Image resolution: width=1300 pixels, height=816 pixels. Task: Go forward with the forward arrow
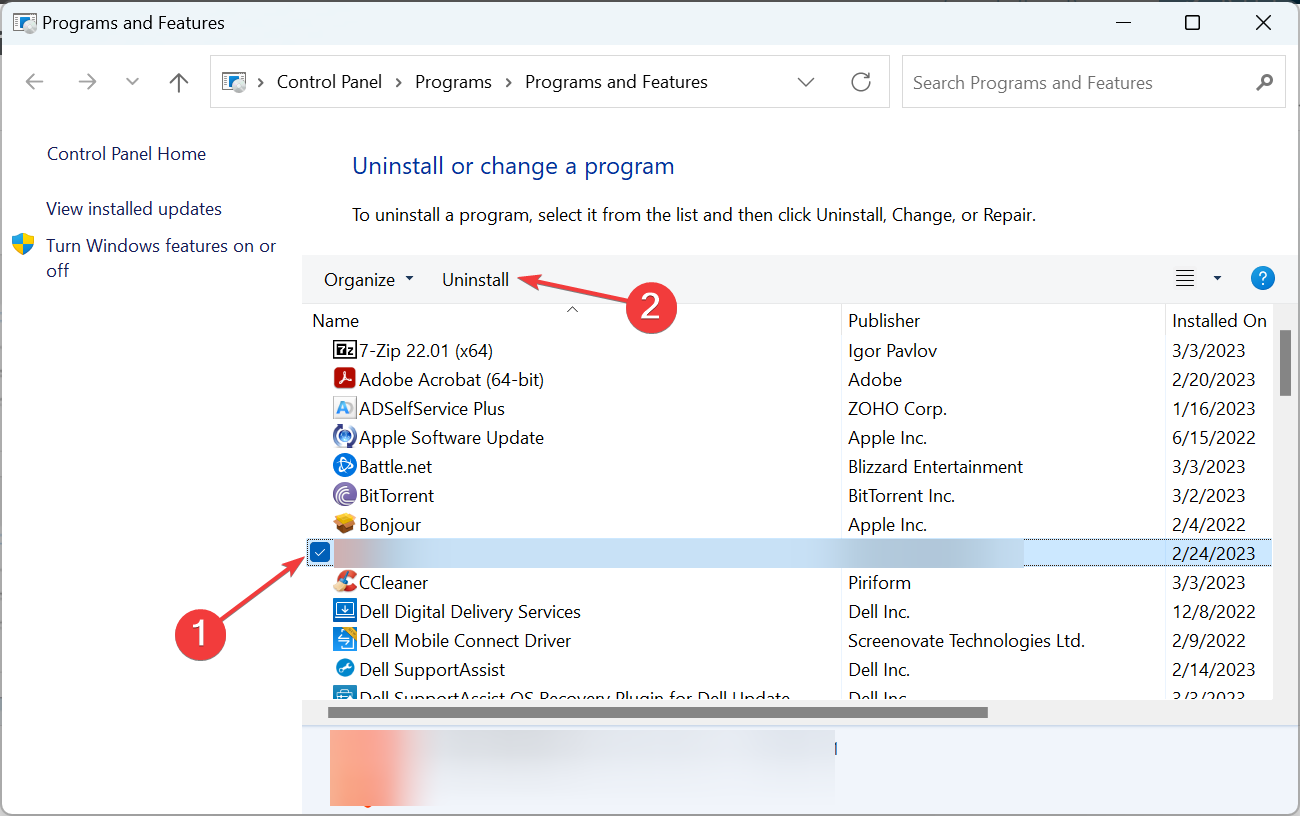click(87, 82)
